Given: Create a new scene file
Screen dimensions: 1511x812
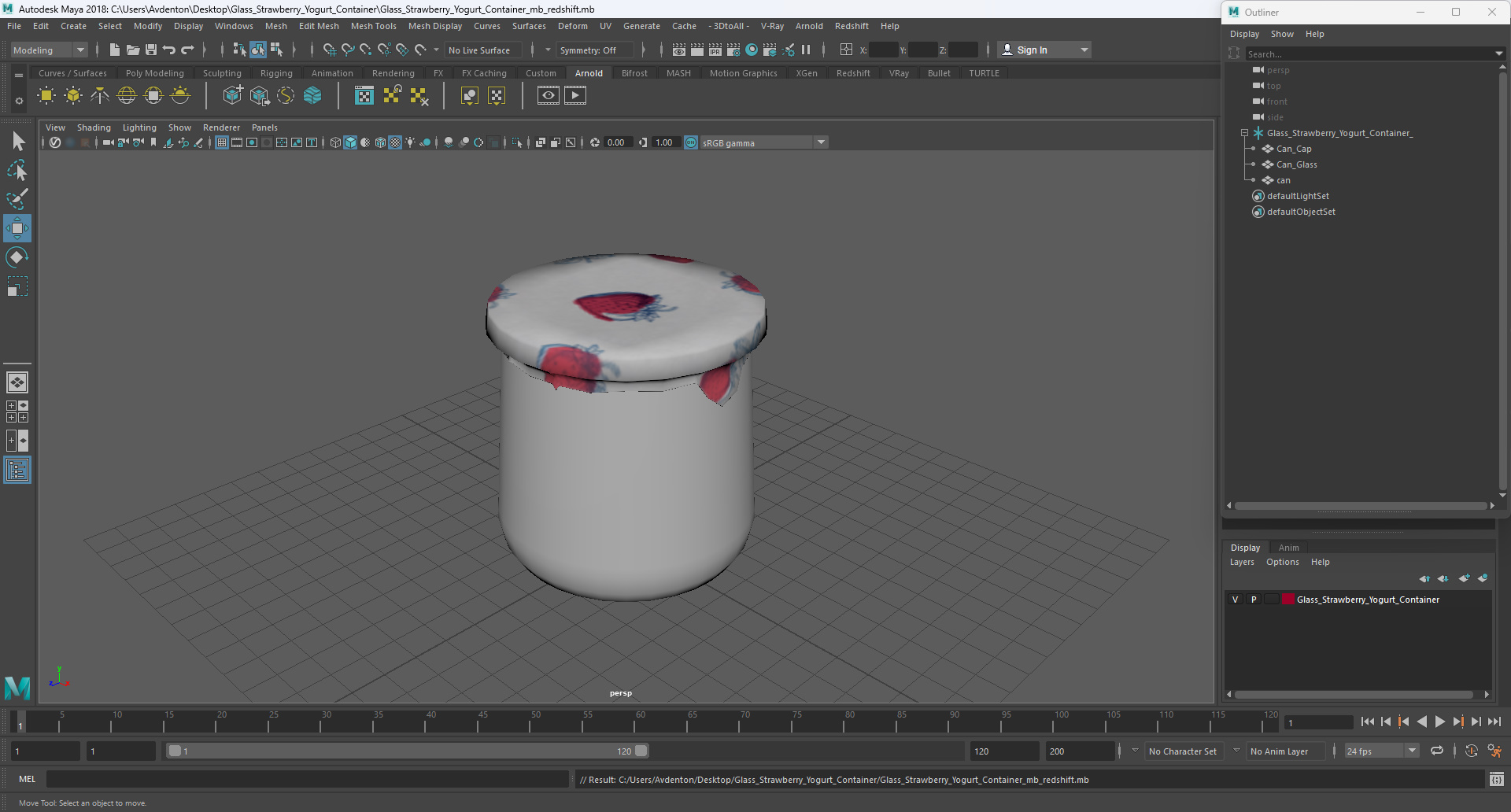Looking at the screenshot, I should pyautogui.click(x=115, y=50).
